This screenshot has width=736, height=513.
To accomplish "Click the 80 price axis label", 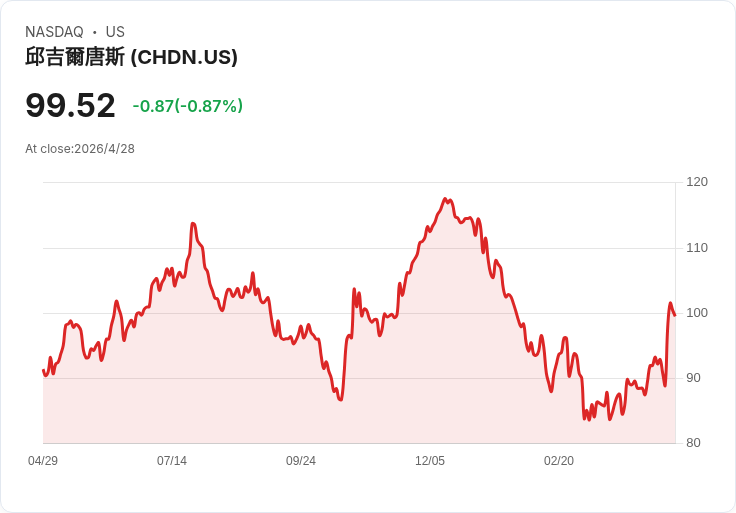I will [693, 443].
